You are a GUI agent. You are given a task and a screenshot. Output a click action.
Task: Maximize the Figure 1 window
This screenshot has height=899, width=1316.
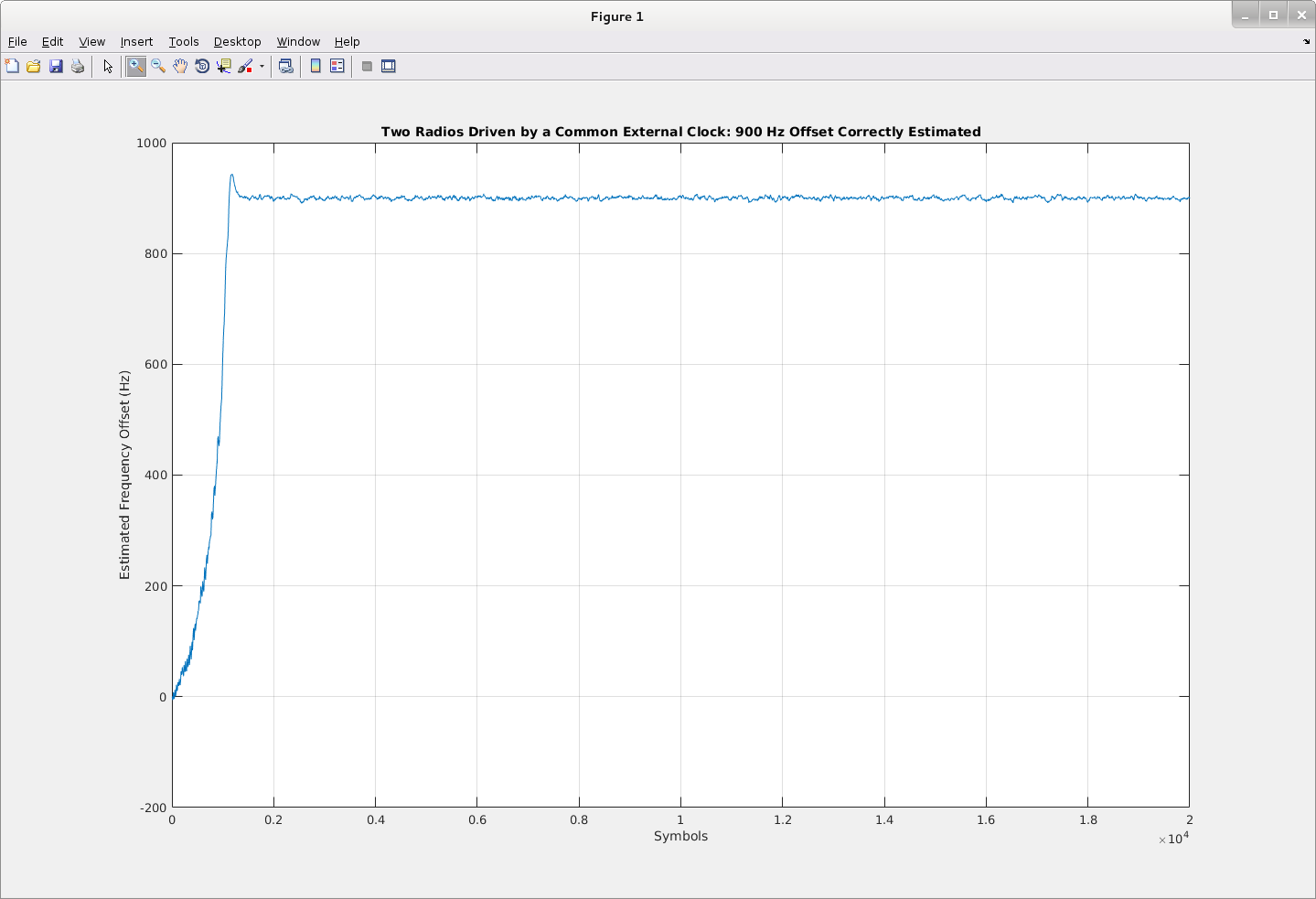(x=1273, y=15)
